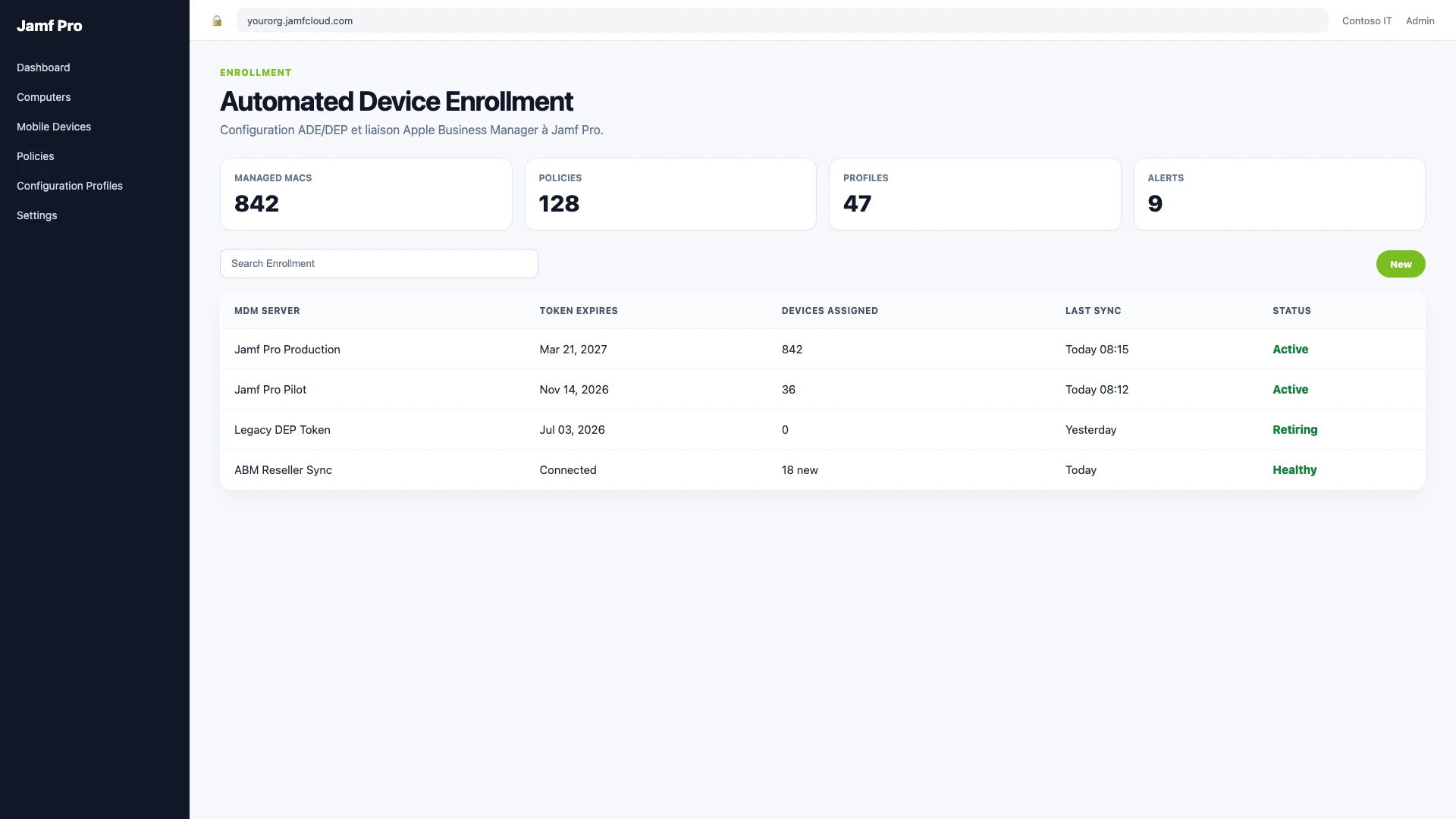Open Settings in the sidebar
1456x819 pixels.
(37, 215)
